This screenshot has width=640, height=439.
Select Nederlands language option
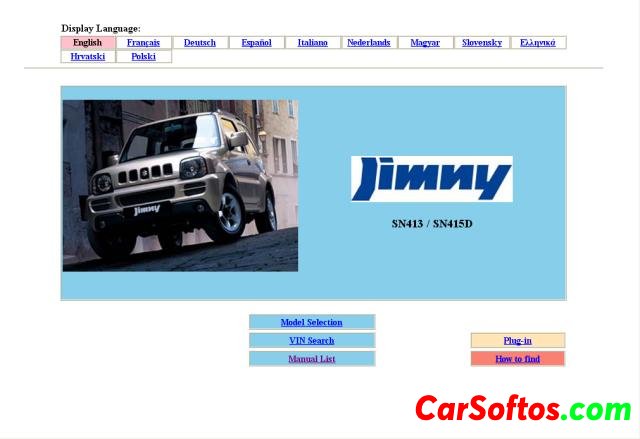coord(369,43)
